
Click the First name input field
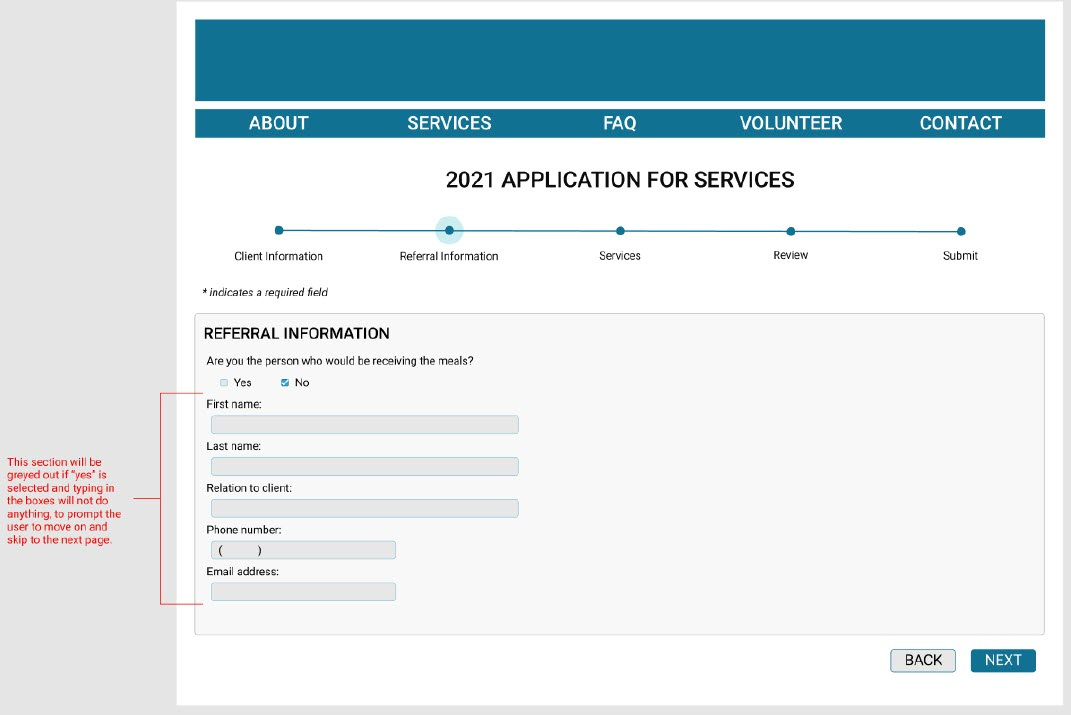tap(364, 424)
